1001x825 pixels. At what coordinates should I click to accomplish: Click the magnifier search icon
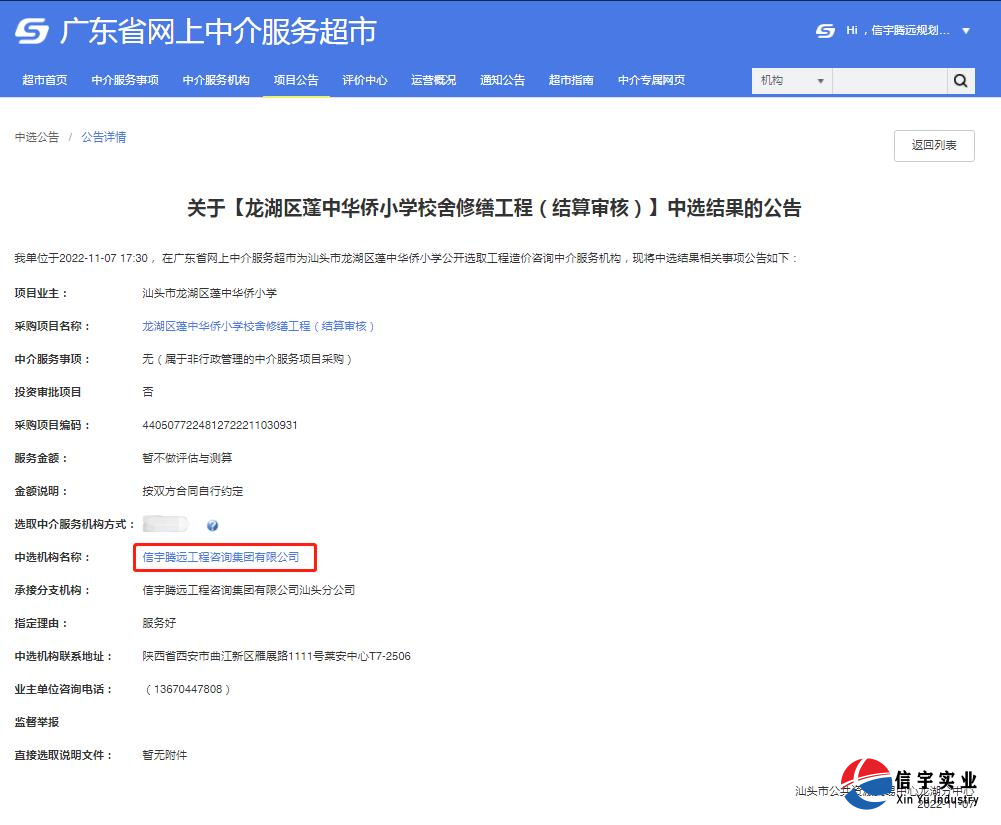tap(959, 80)
